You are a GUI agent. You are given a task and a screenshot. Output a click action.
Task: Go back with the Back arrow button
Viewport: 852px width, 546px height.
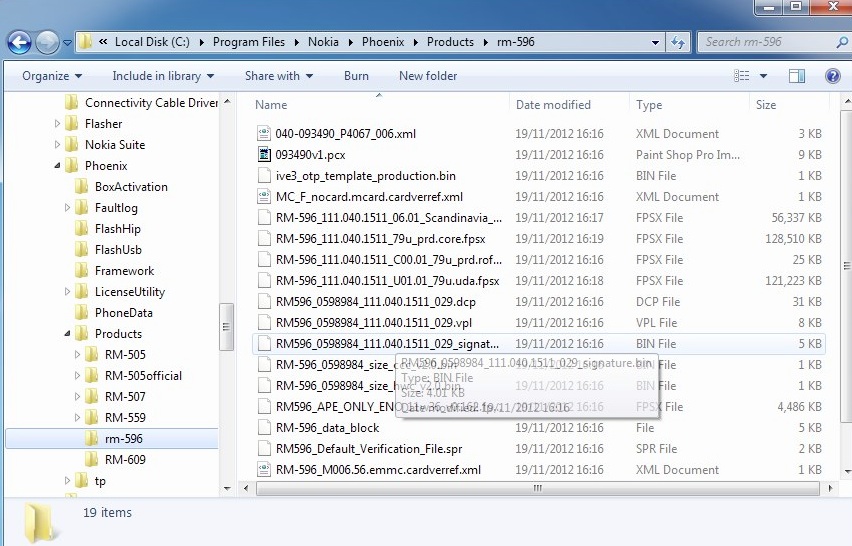20,42
